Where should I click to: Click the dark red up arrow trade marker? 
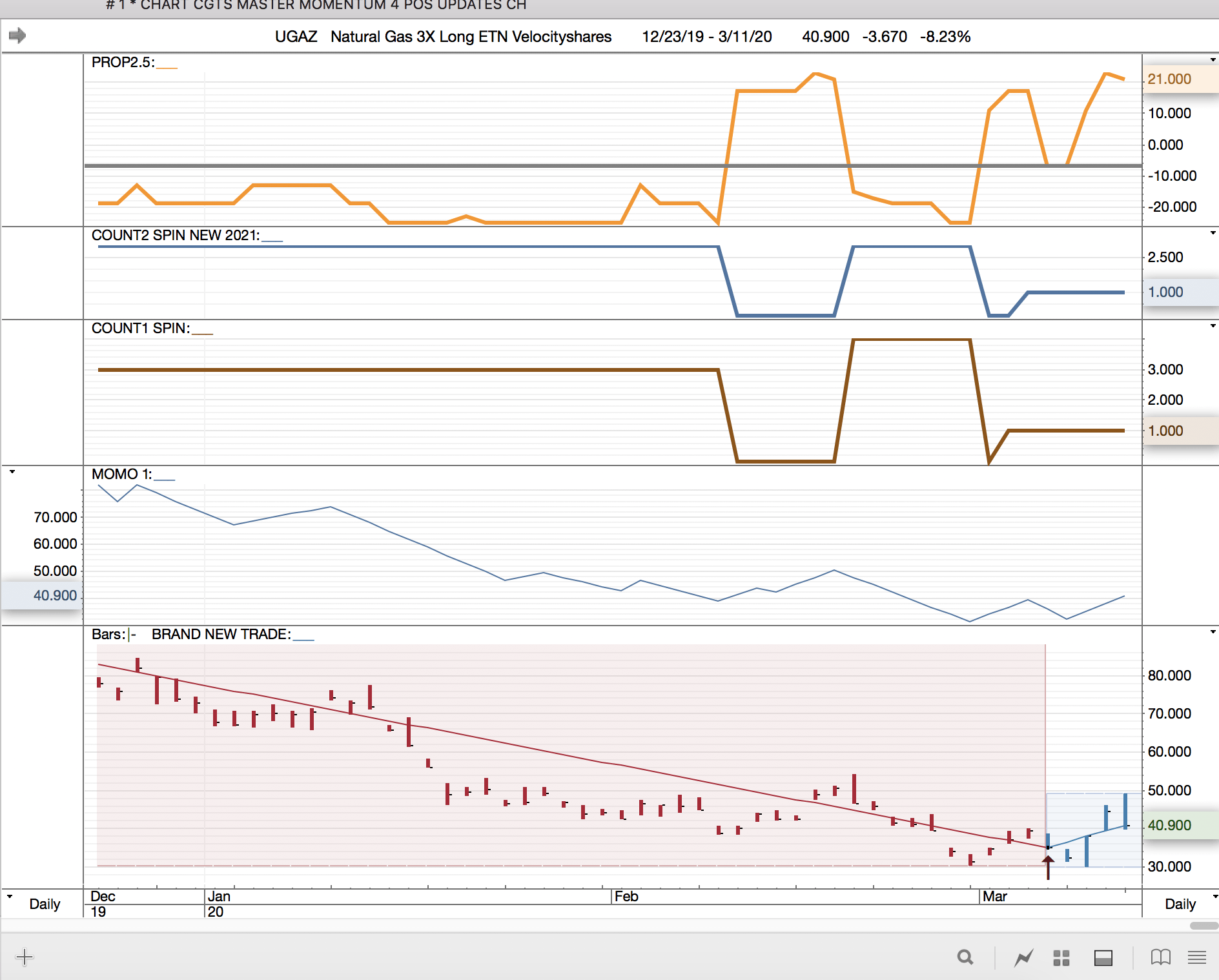[1048, 866]
